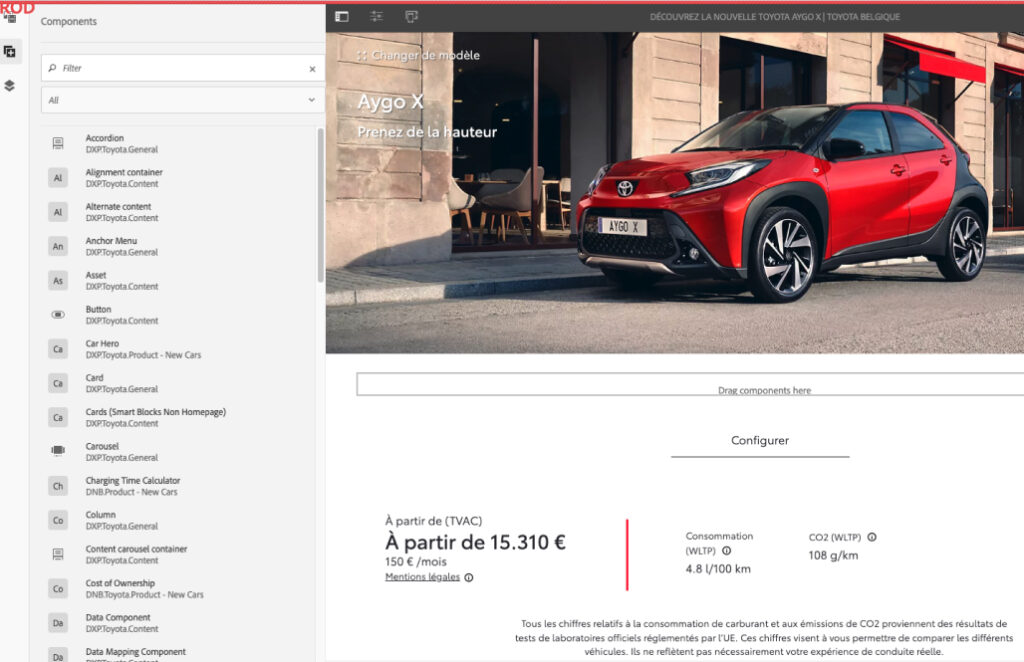The image size is (1024, 662).
Task: Select the Alignment container component icon
Action: point(58,178)
